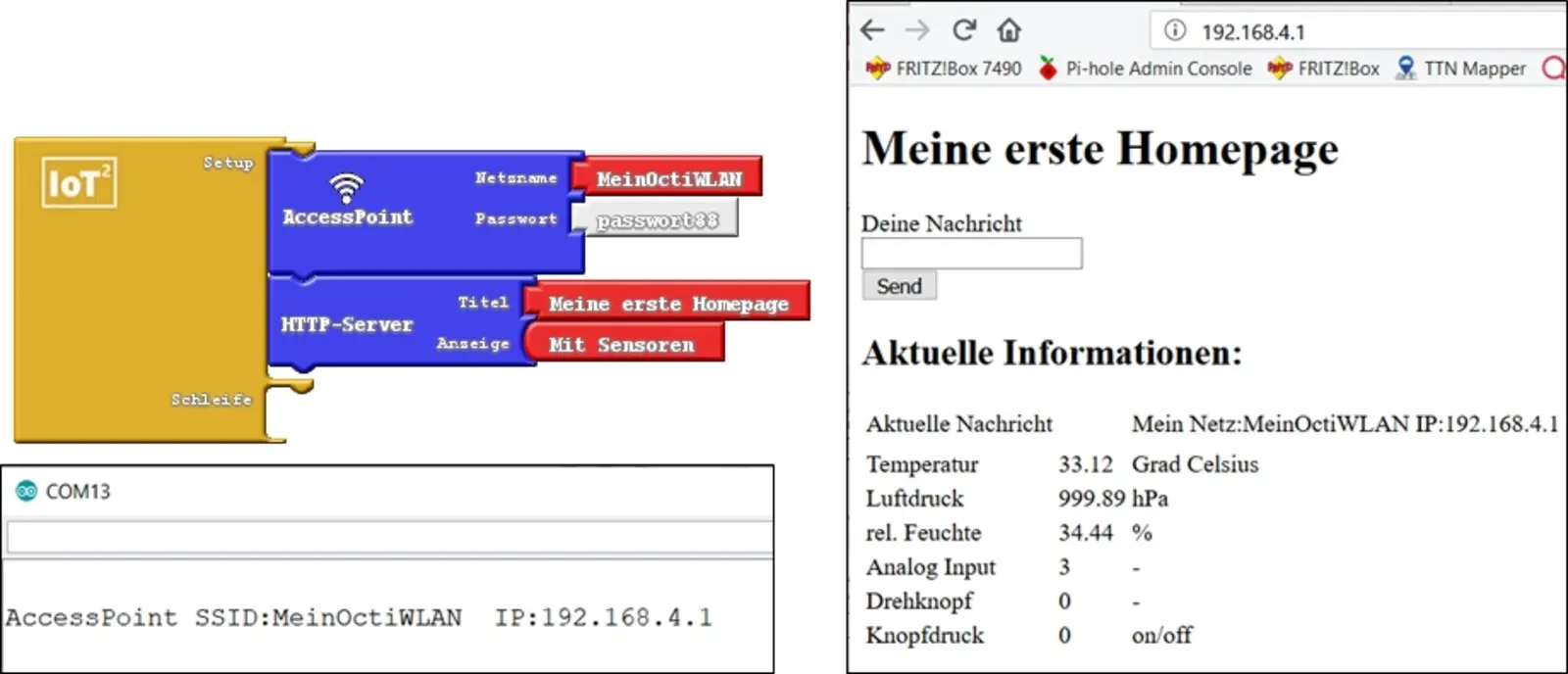Edit the passwort88 password block

tap(657, 220)
